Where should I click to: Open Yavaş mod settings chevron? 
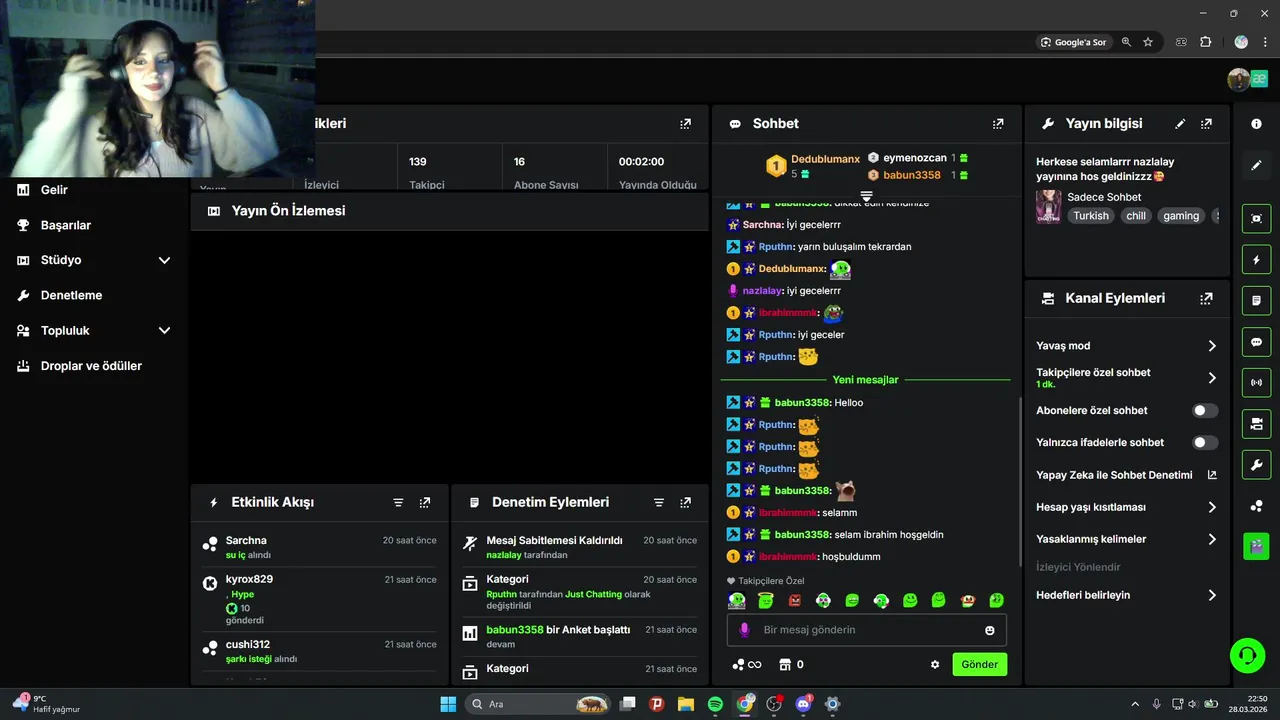click(x=1212, y=346)
